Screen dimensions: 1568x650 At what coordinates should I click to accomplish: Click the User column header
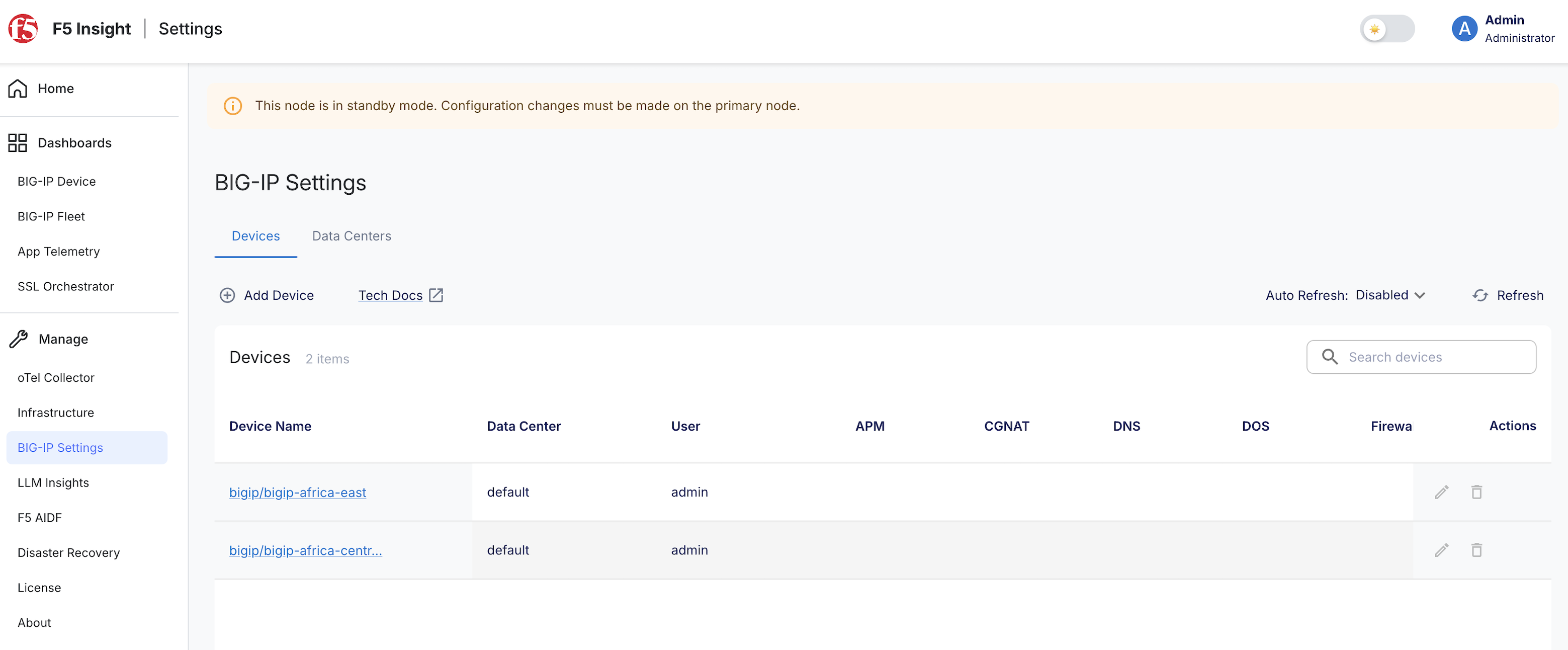(x=685, y=427)
